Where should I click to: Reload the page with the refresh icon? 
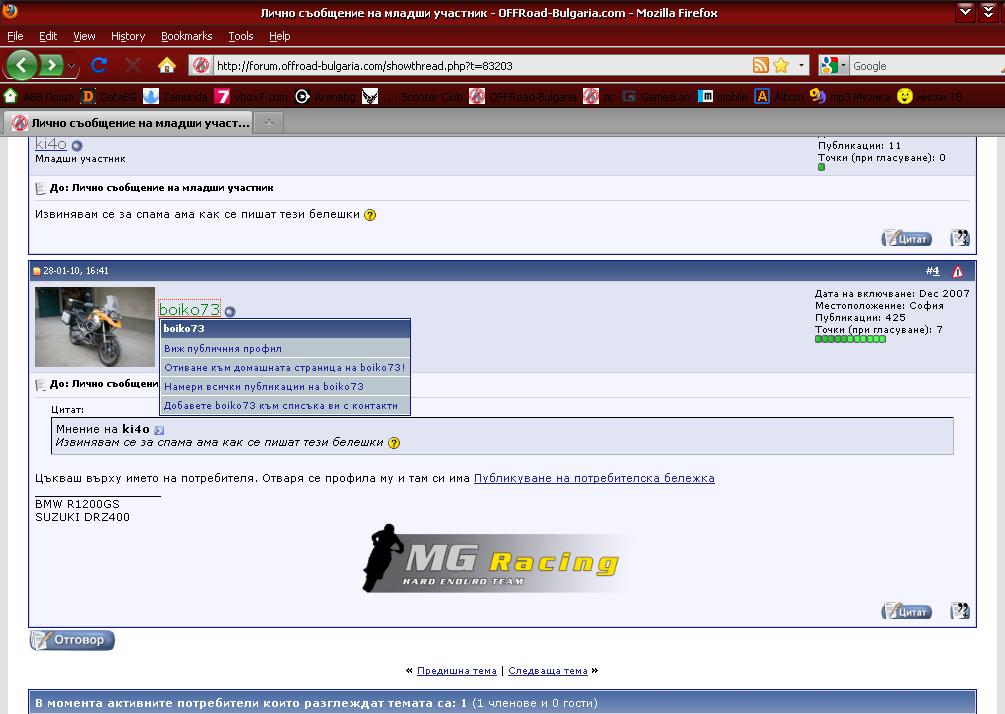(x=99, y=65)
